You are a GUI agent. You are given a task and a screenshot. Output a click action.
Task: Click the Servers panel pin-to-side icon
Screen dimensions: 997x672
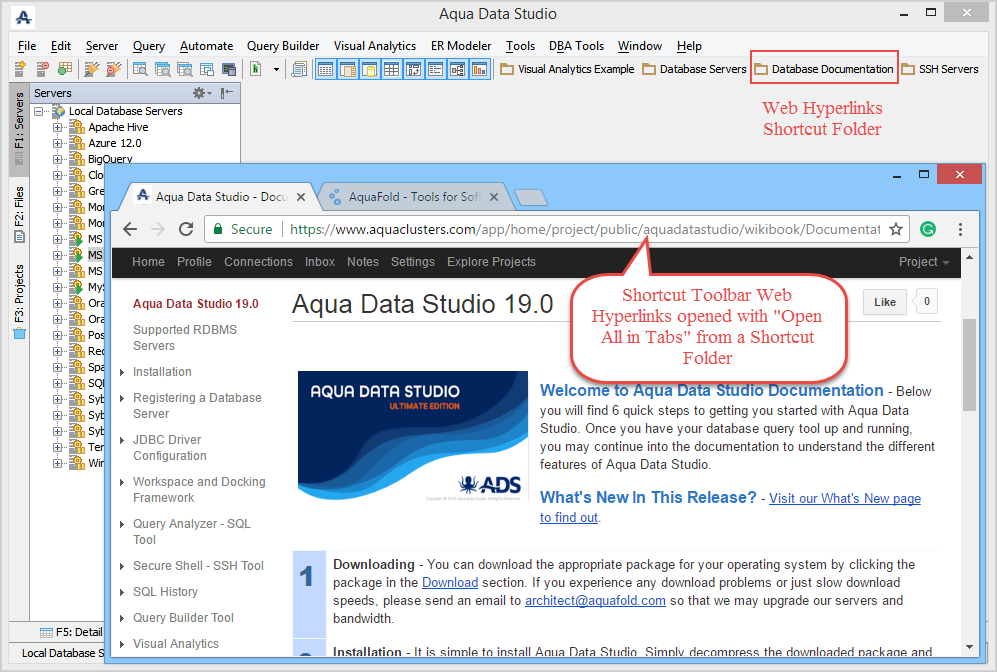click(227, 93)
